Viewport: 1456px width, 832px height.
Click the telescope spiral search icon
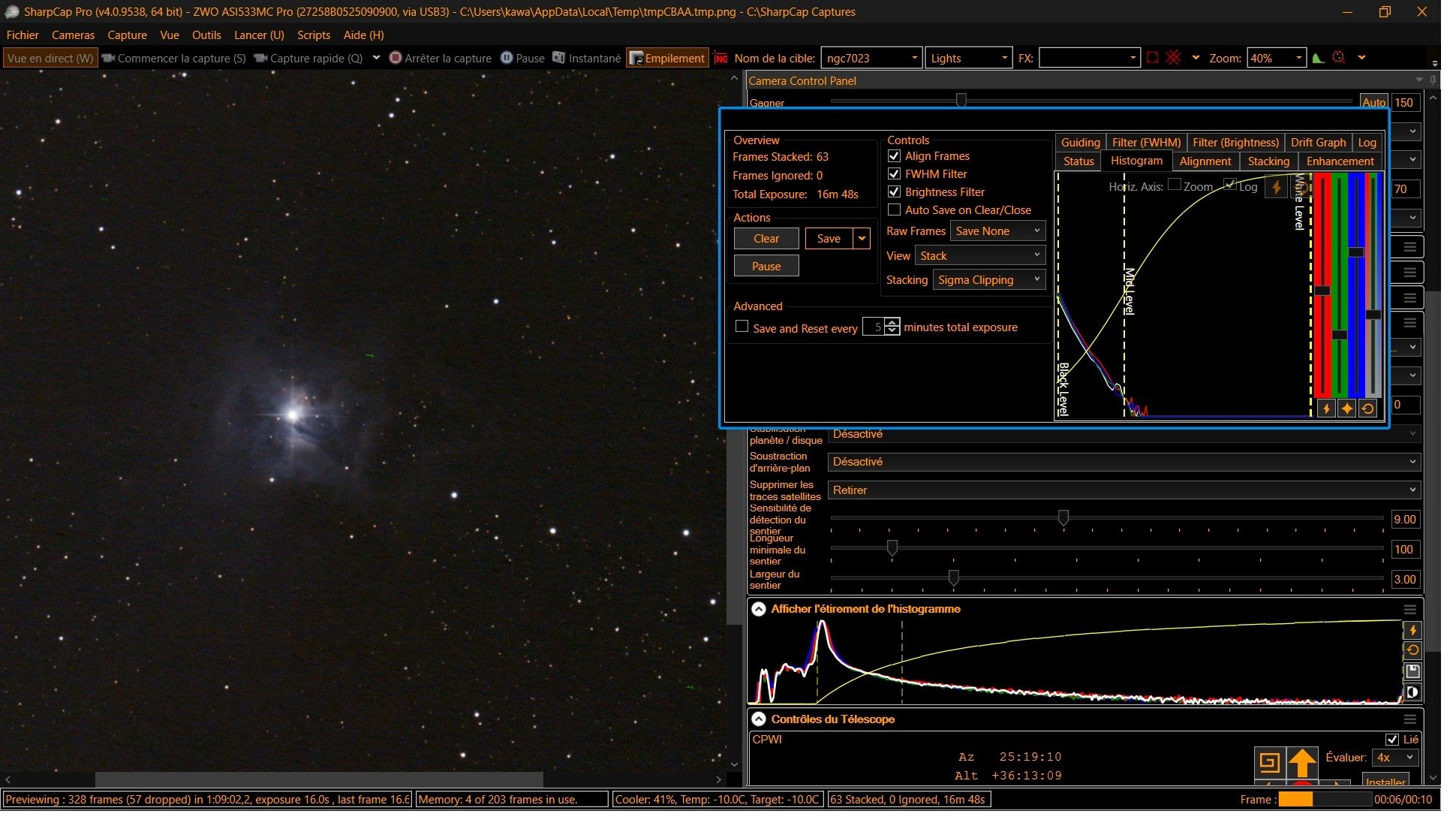coord(1269,763)
